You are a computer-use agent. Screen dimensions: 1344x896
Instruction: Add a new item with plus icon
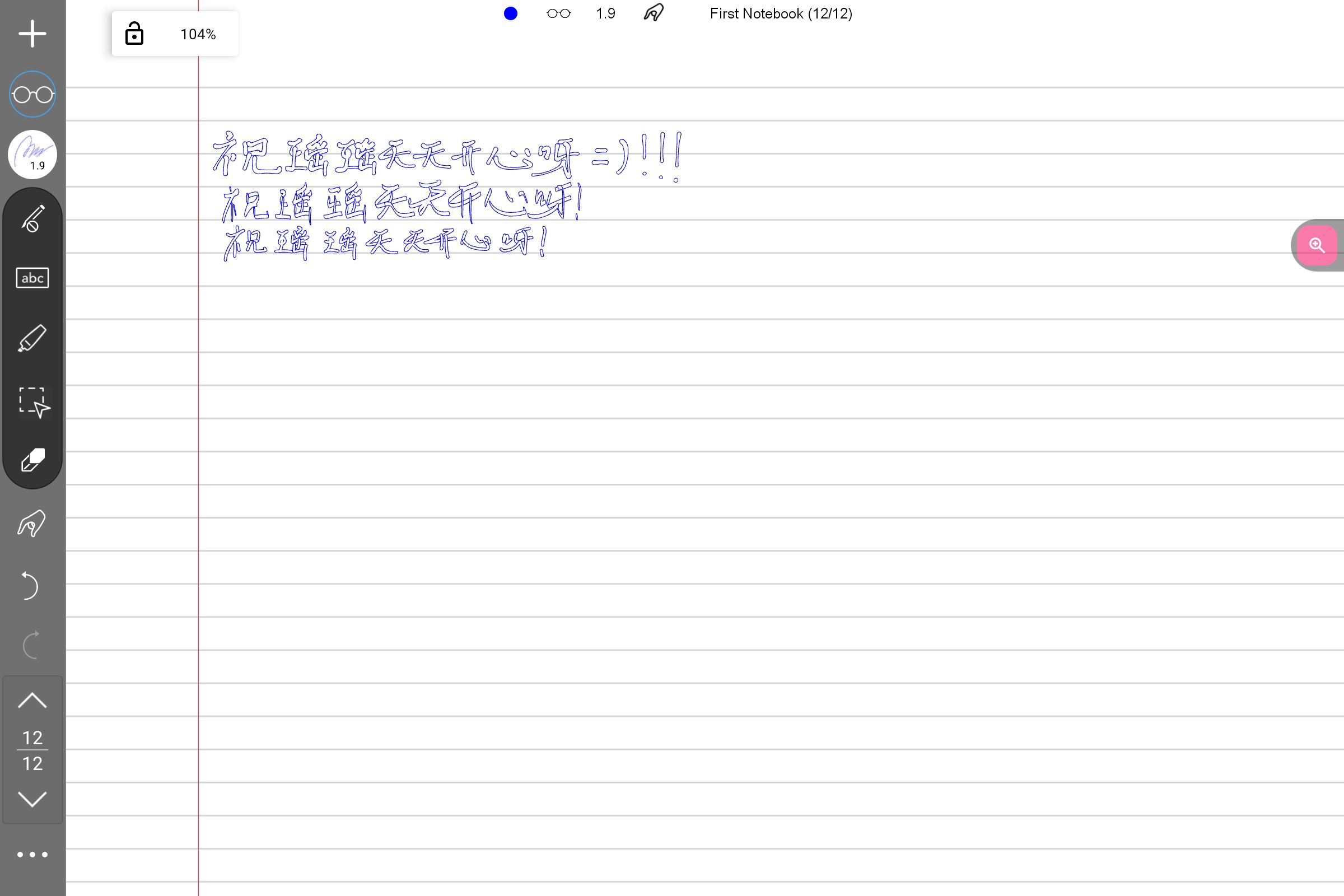(x=32, y=34)
